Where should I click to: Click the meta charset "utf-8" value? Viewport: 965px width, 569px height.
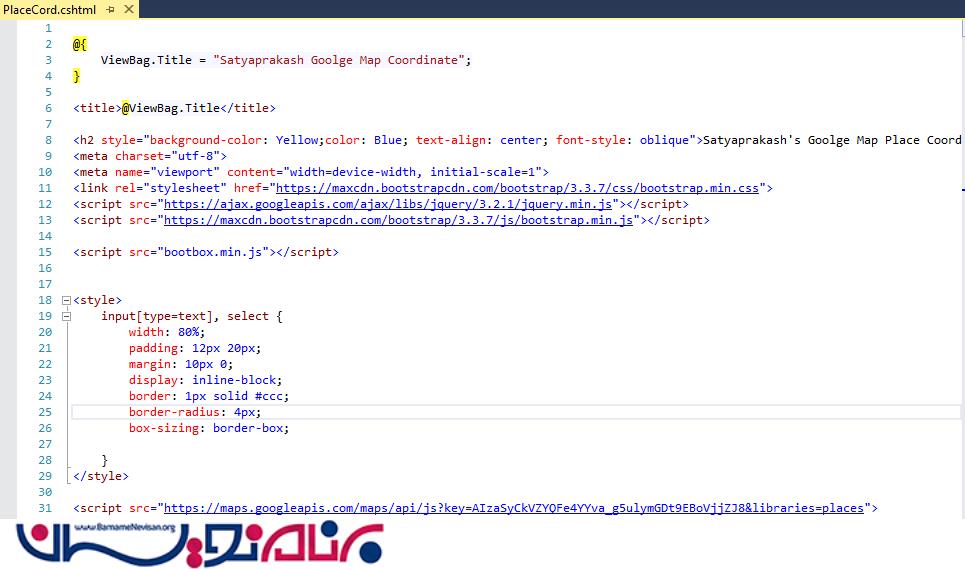coord(199,156)
